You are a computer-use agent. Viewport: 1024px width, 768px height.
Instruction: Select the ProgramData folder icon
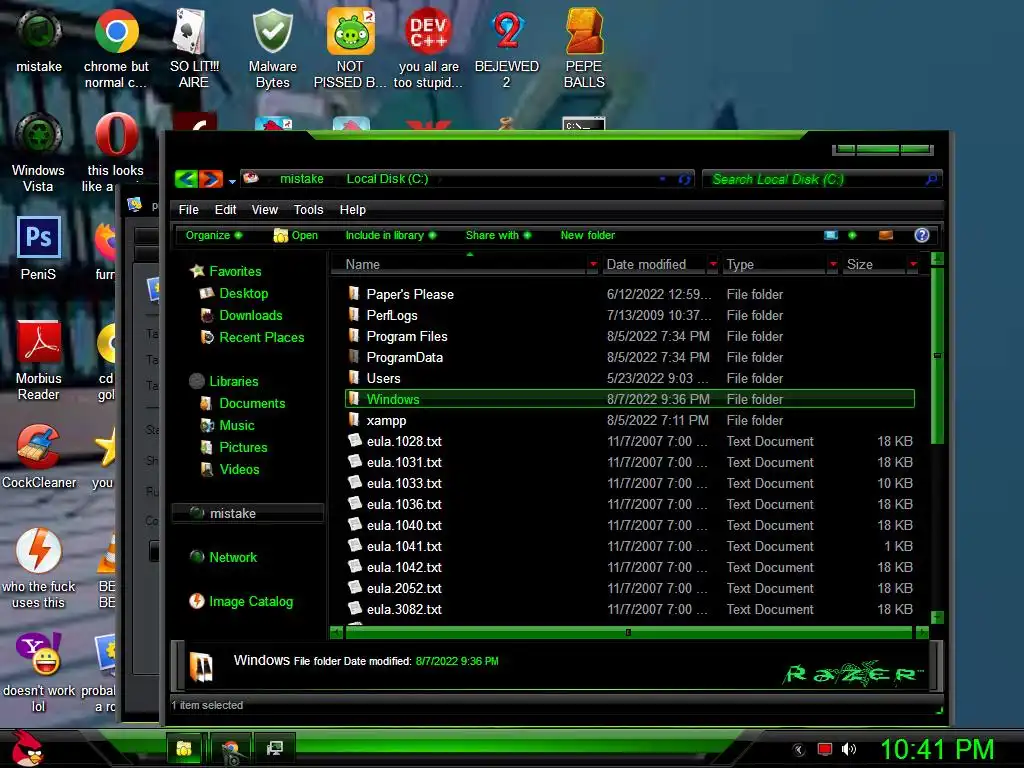(x=354, y=357)
